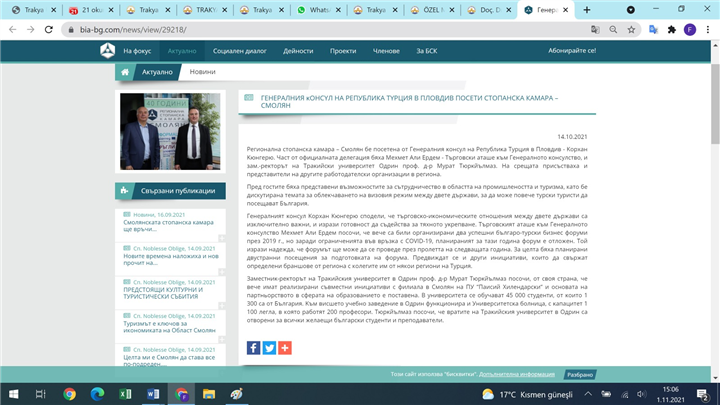Viewport: 720px width, 405px height.
Task: Click the 'Свързани публикации' section header
Action: [170, 191]
